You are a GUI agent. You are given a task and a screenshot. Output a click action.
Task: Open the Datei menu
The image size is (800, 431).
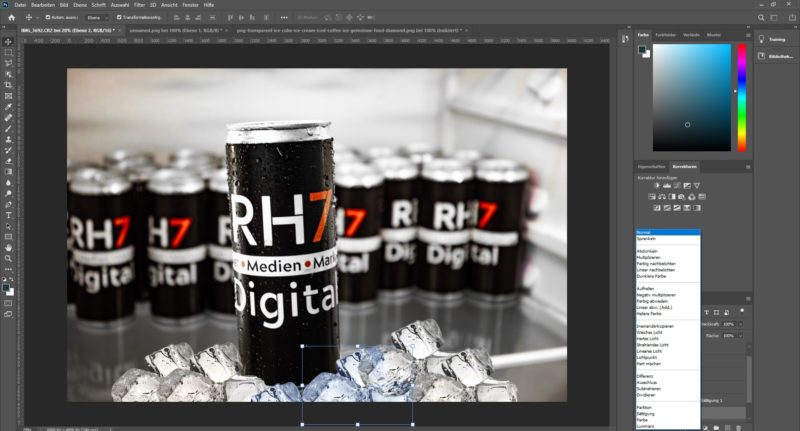pyautogui.click(x=20, y=5)
